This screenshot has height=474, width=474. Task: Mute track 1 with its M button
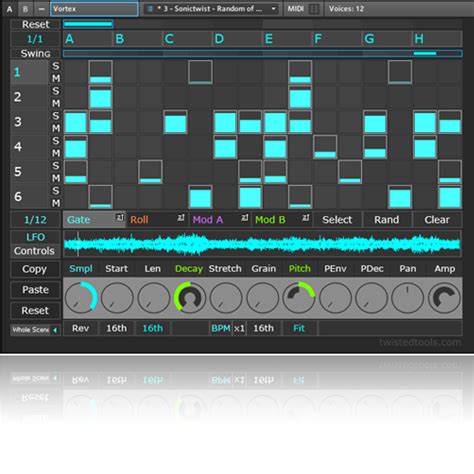(56, 78)
